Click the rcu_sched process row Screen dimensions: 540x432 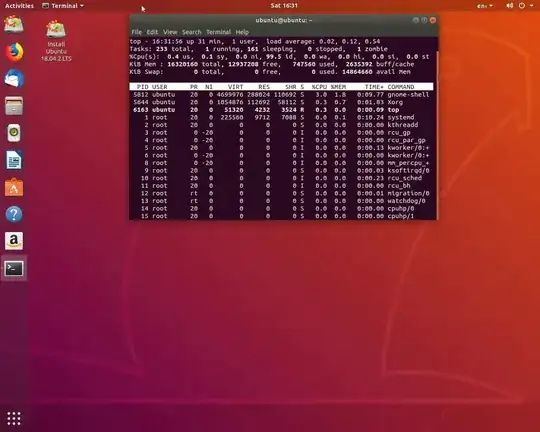point(281,178)
